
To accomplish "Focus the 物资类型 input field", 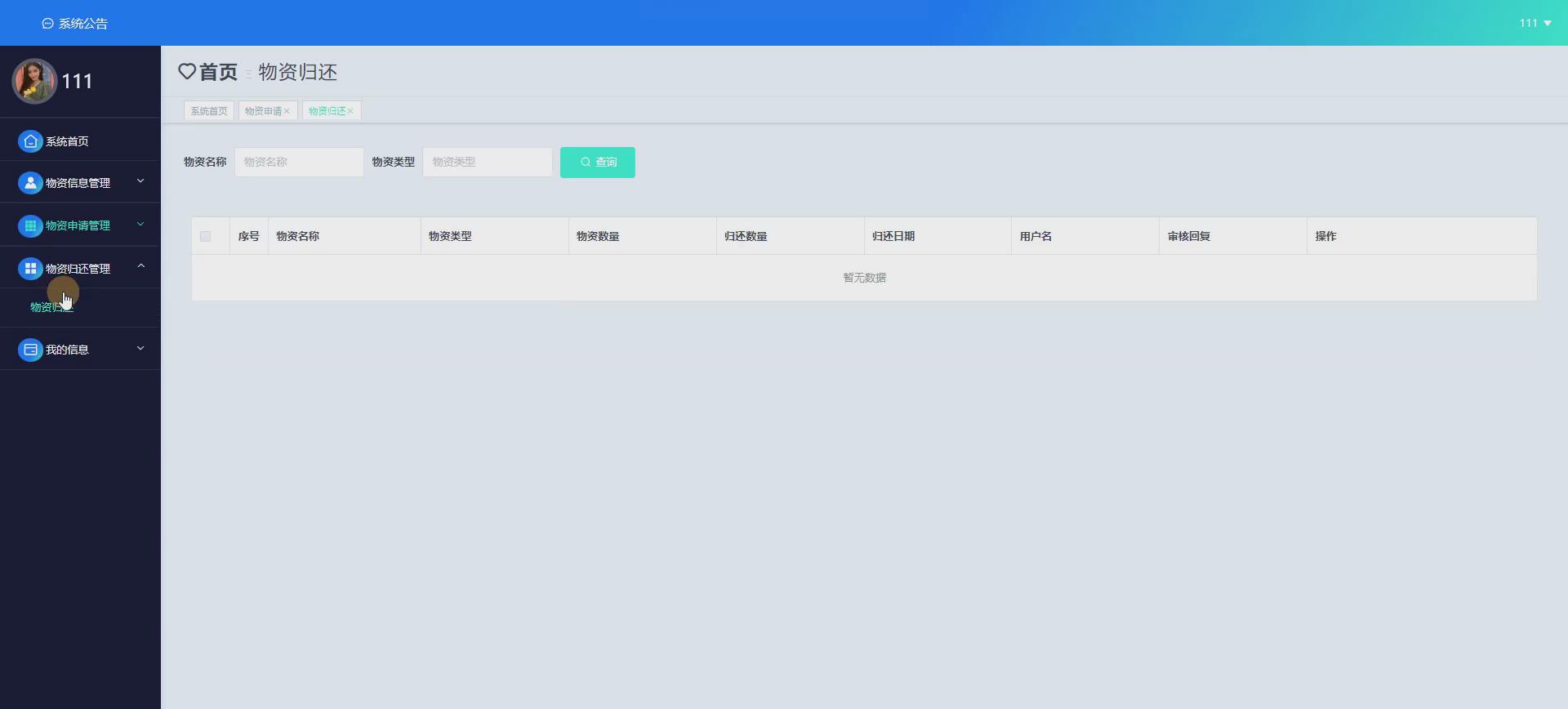I will [488, 162].
